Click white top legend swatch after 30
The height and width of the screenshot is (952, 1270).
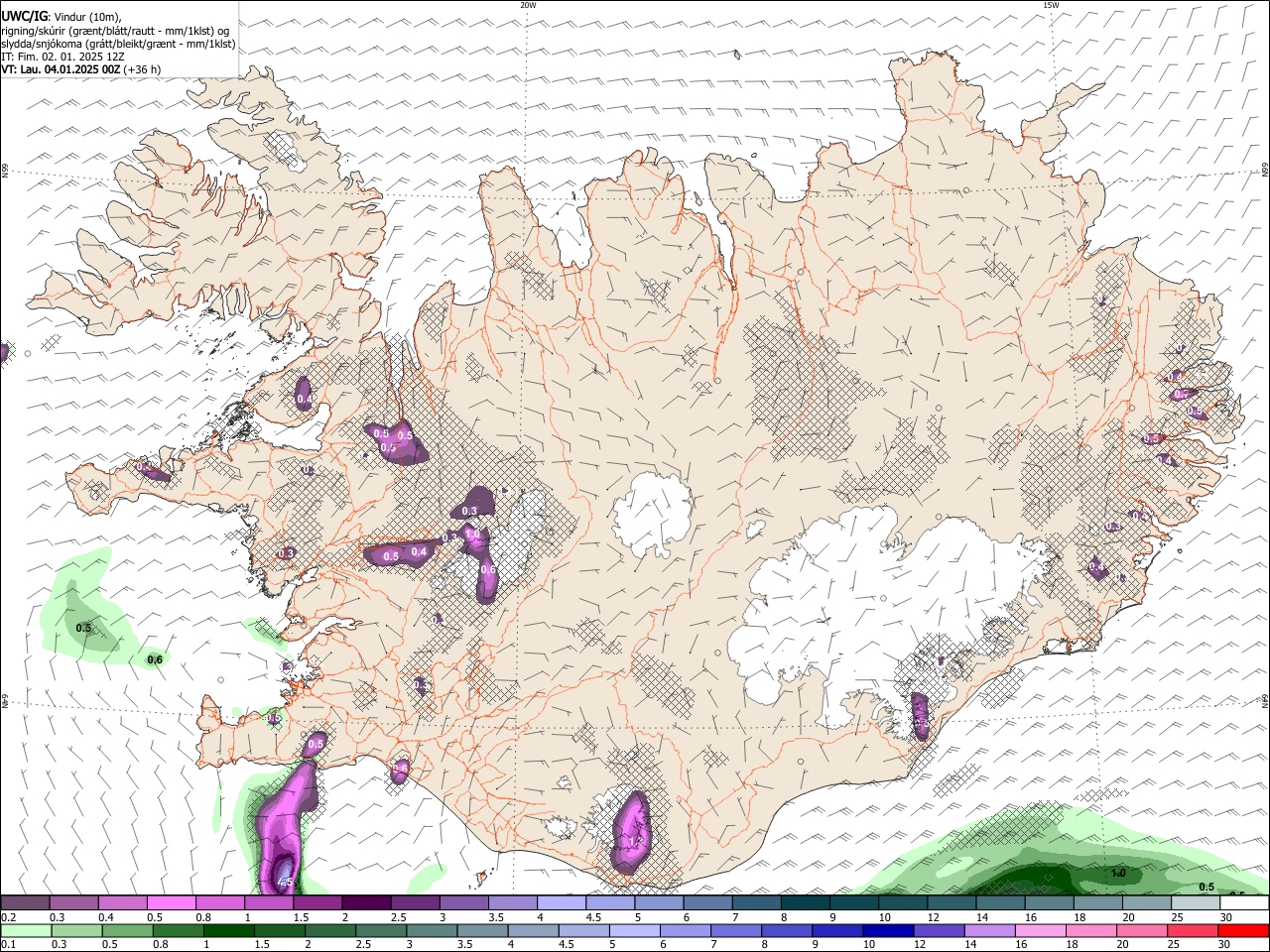pyautogui.click(x=1244, y=902)
